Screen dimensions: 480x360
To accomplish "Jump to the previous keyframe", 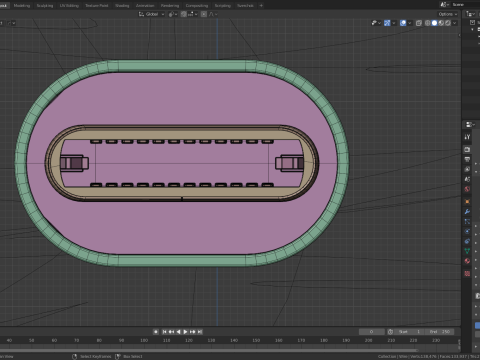I will 171,332.
